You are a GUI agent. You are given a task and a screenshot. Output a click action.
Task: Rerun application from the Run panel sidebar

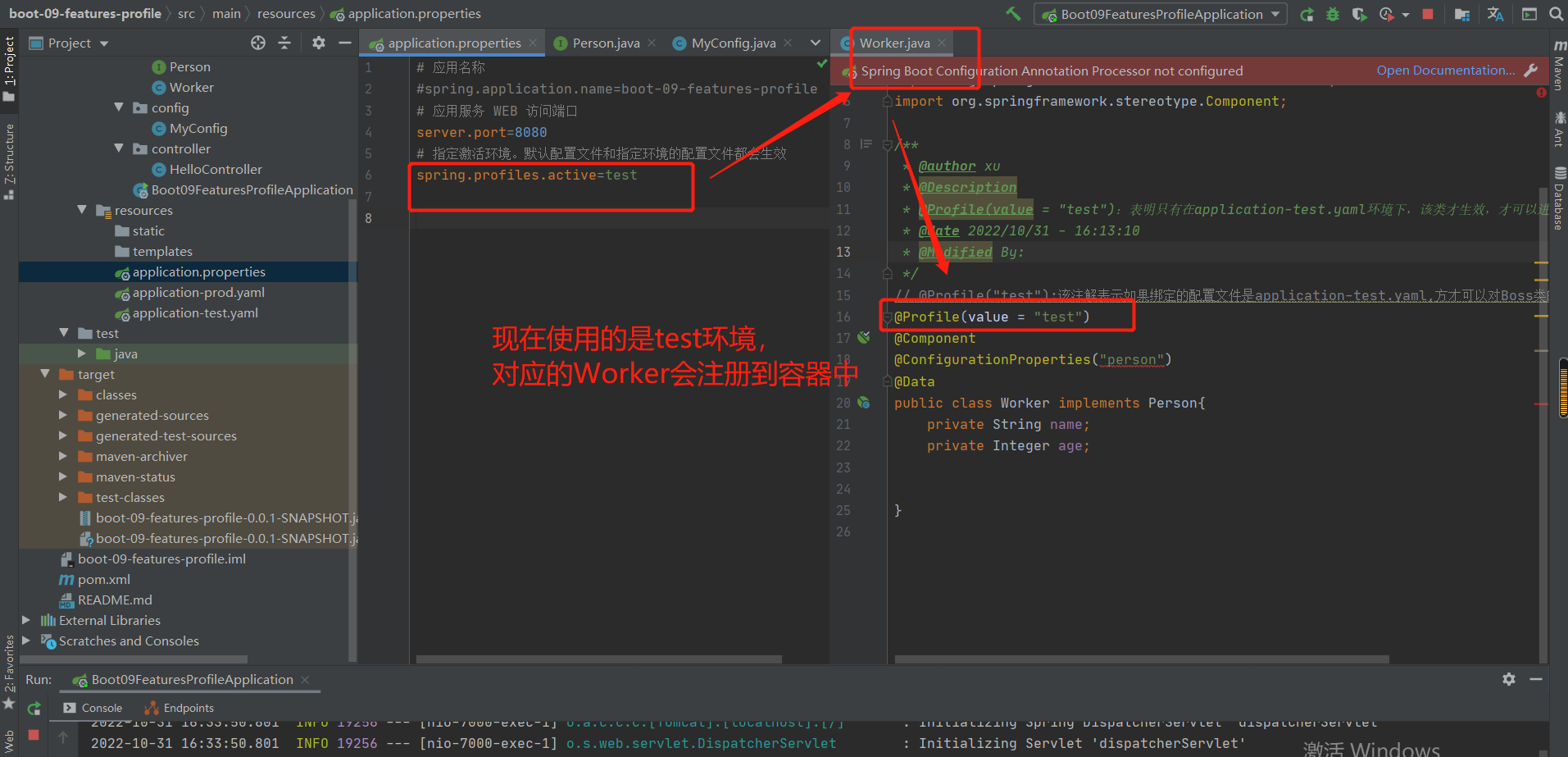coord(34,709)
